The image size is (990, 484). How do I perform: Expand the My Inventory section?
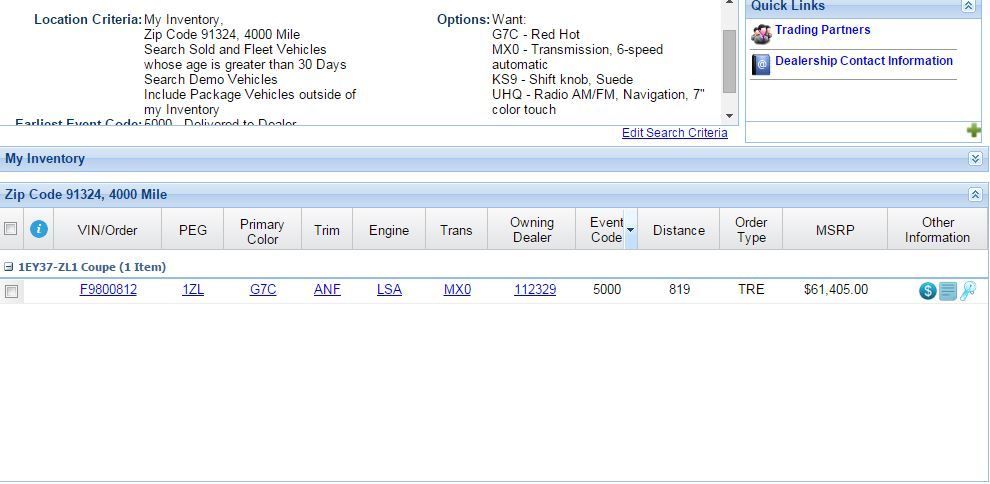point(975,159)
